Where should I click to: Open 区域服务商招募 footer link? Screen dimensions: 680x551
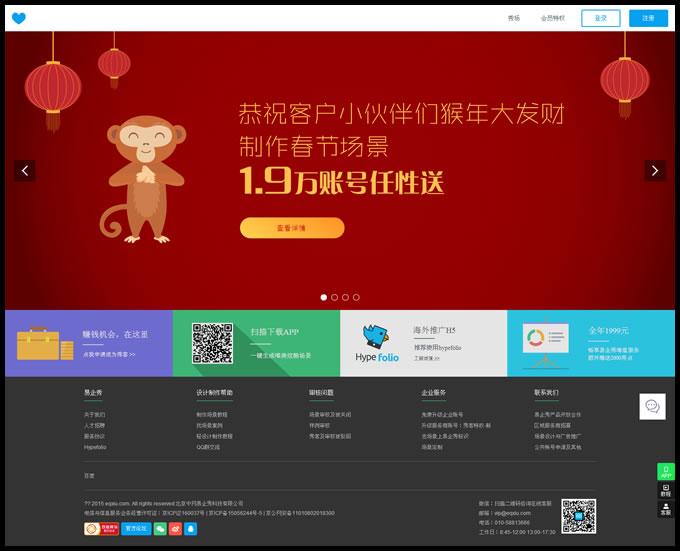click(552, 426)
